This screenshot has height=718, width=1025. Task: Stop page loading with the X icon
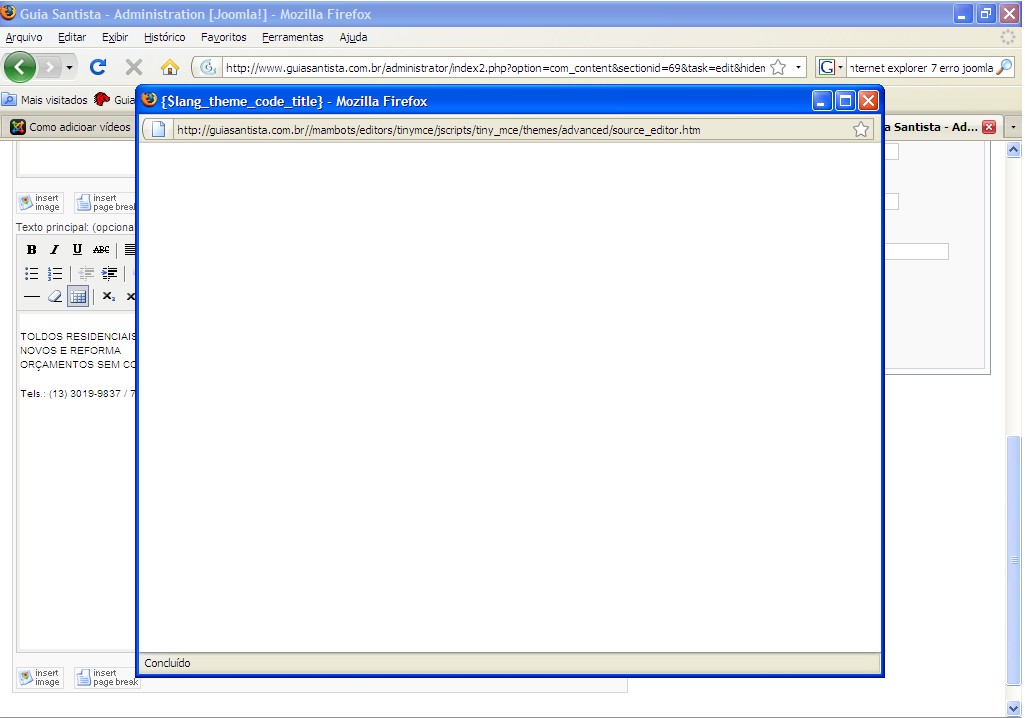coord(134,67)
